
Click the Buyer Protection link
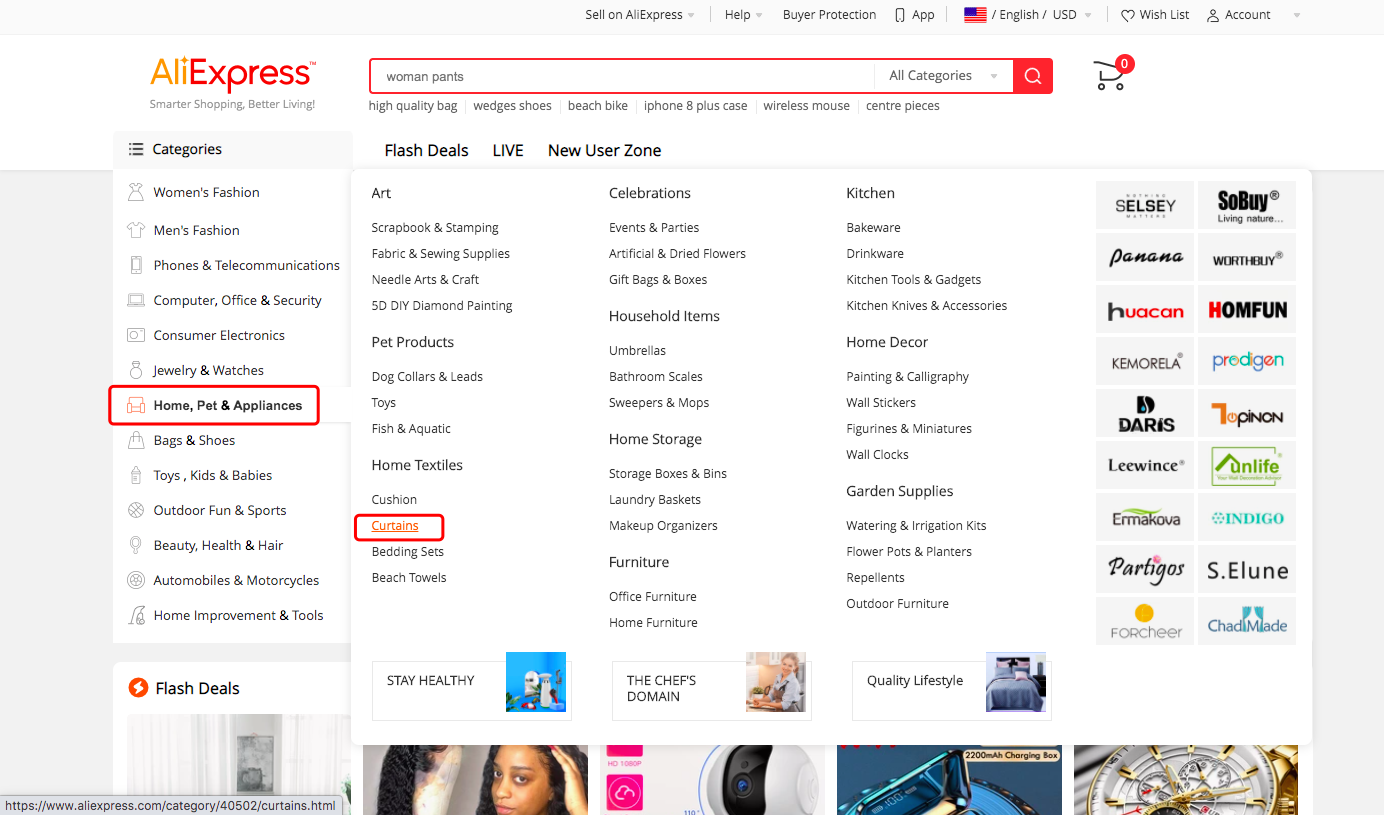coord(829,14)
